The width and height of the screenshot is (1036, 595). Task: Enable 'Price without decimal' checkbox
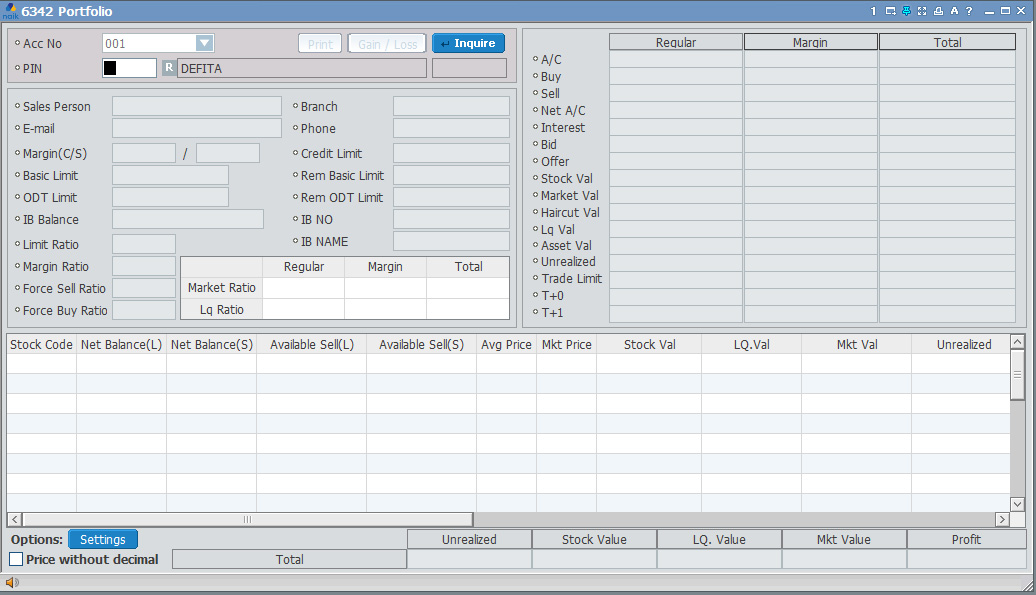(x=16, y=560)
